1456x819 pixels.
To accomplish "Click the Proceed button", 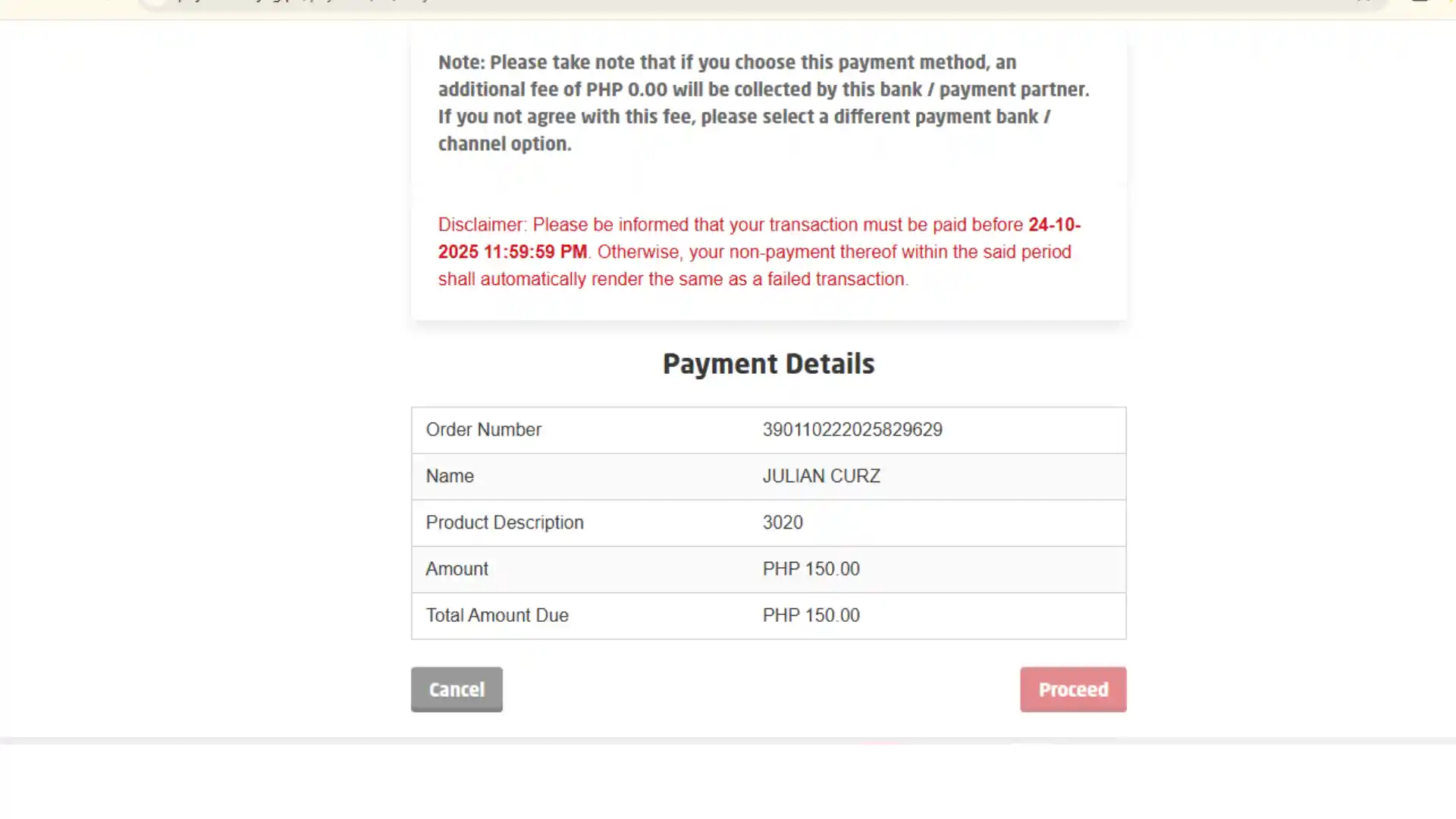I will 1072,689.
